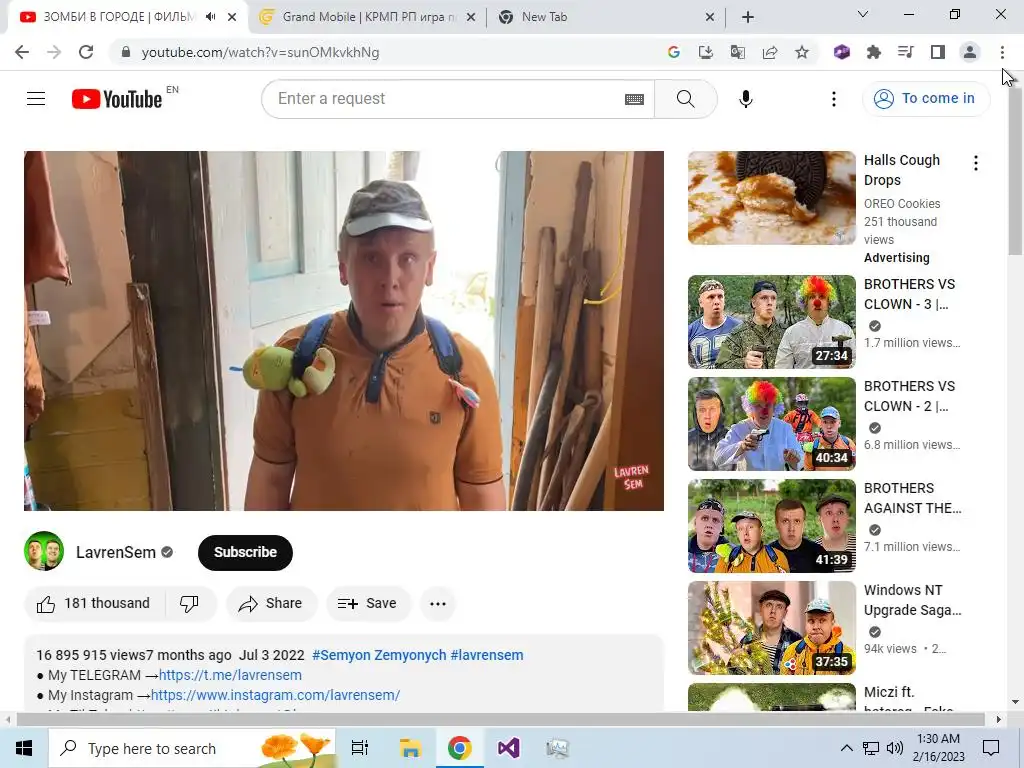Screen dimensions: 1024x768
Task: Open Windows NT Upgrade Saga thumbnail
Action: point(772,628)
